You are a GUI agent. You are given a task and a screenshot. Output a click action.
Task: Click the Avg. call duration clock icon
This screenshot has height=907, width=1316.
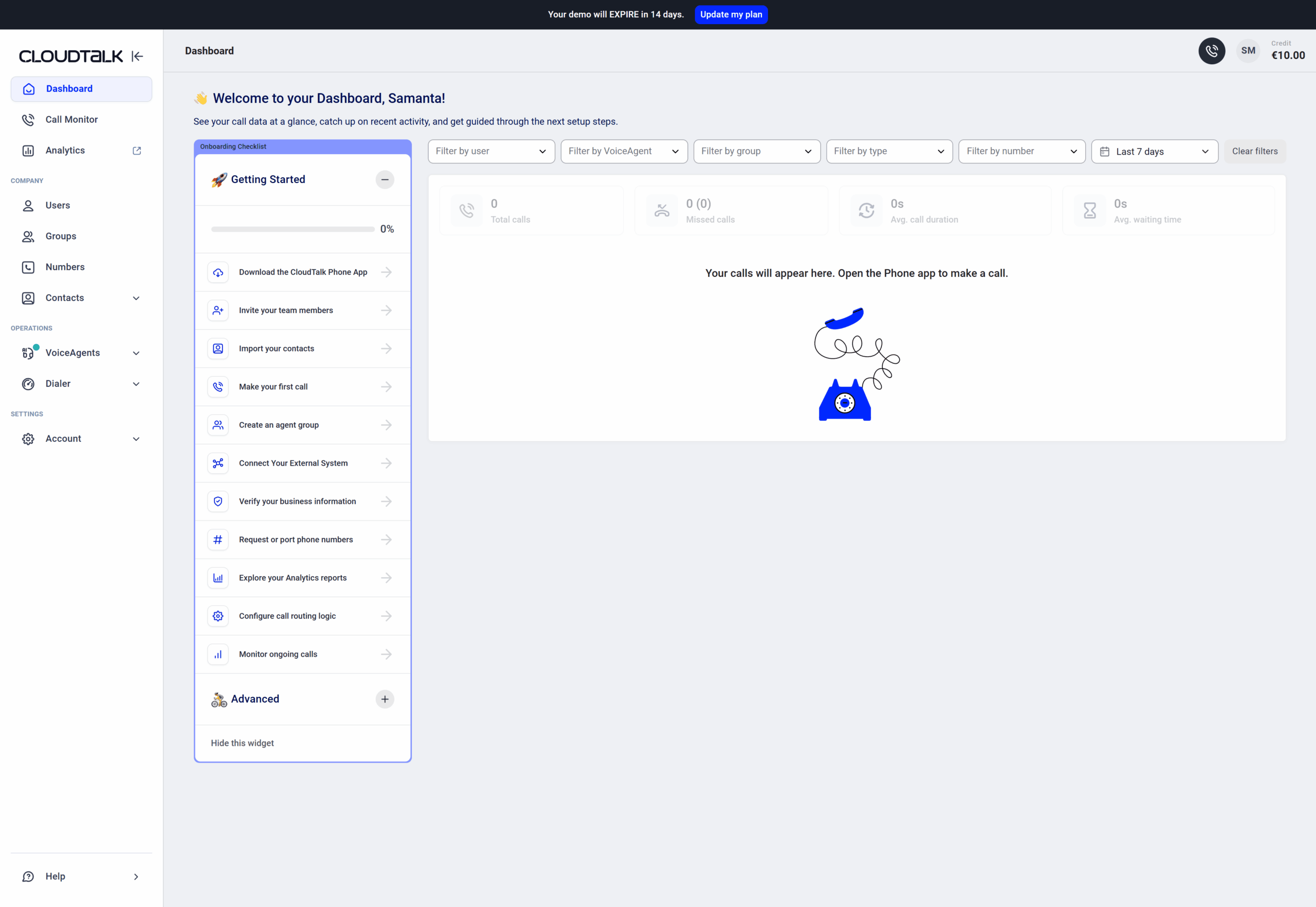tap(866, 211)
